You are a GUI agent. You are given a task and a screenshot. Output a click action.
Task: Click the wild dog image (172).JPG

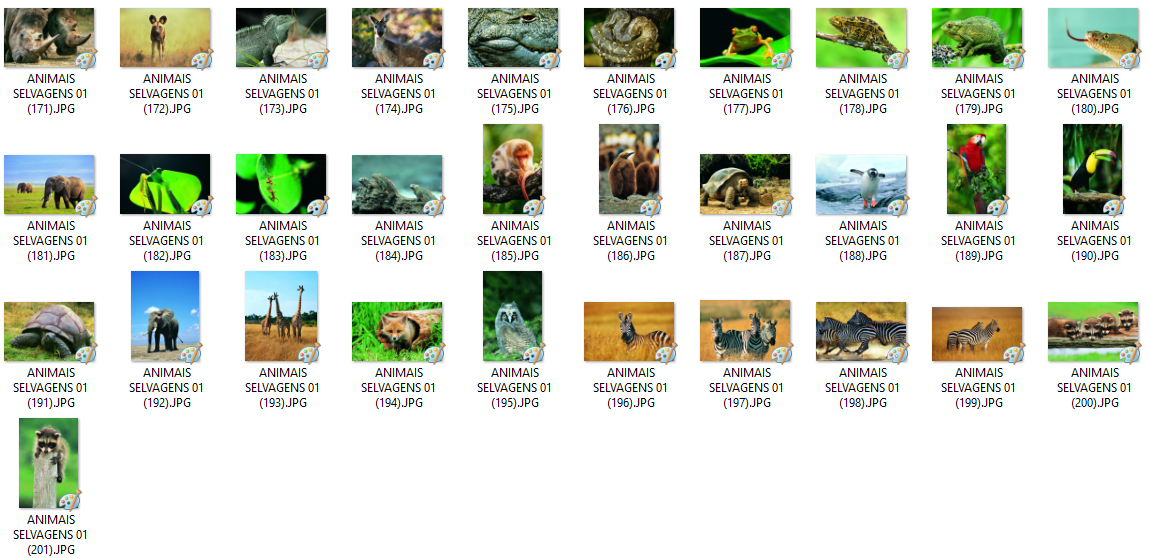tap(165, 38)
